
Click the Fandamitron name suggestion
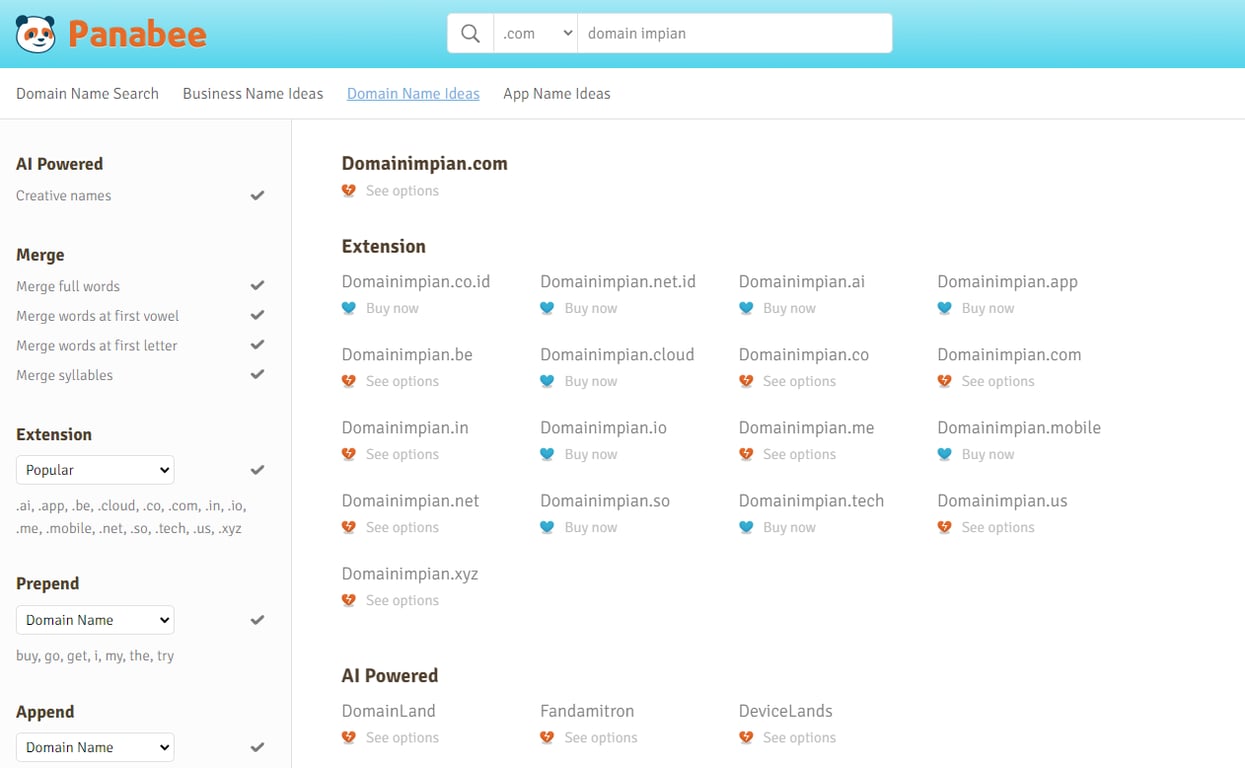[587, 712]
